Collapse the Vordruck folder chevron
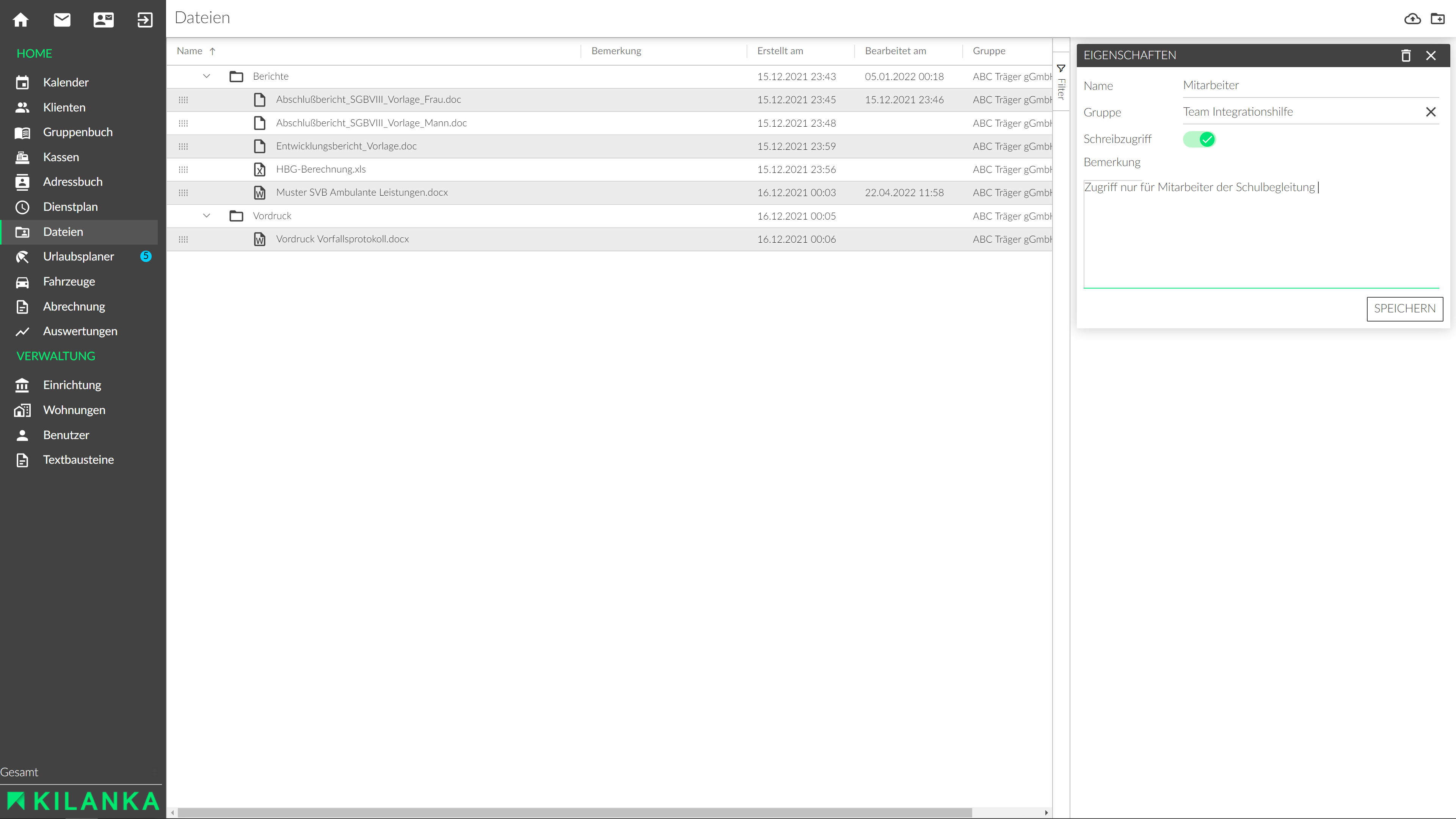 click(x=206, y=216)
